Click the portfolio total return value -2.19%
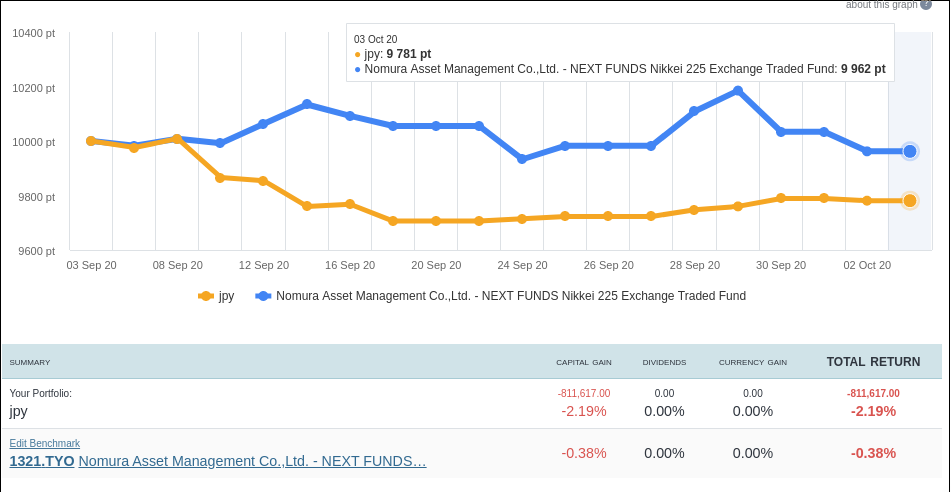 (873, 411)
